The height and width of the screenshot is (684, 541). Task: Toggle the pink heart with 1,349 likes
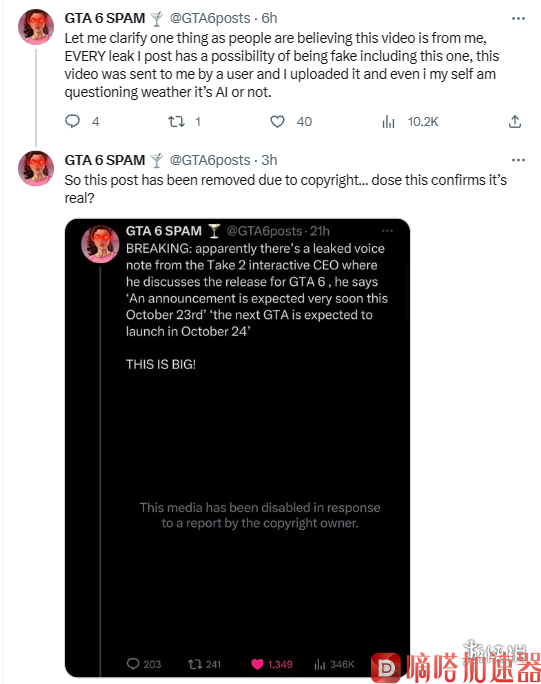click(x=257, y=664)
